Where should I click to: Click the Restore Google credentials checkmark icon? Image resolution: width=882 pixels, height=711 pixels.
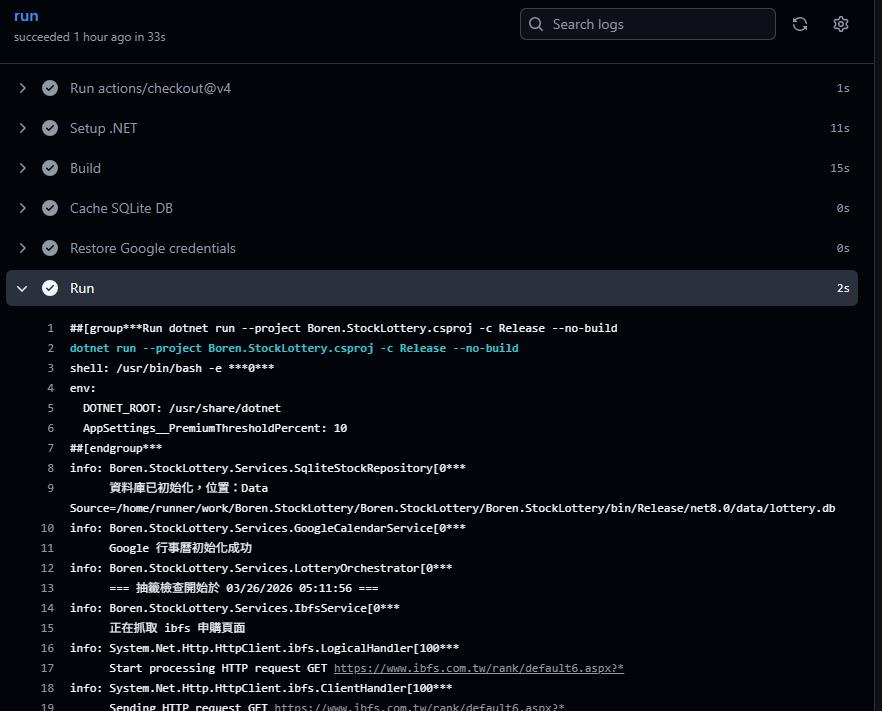[50, 248]
